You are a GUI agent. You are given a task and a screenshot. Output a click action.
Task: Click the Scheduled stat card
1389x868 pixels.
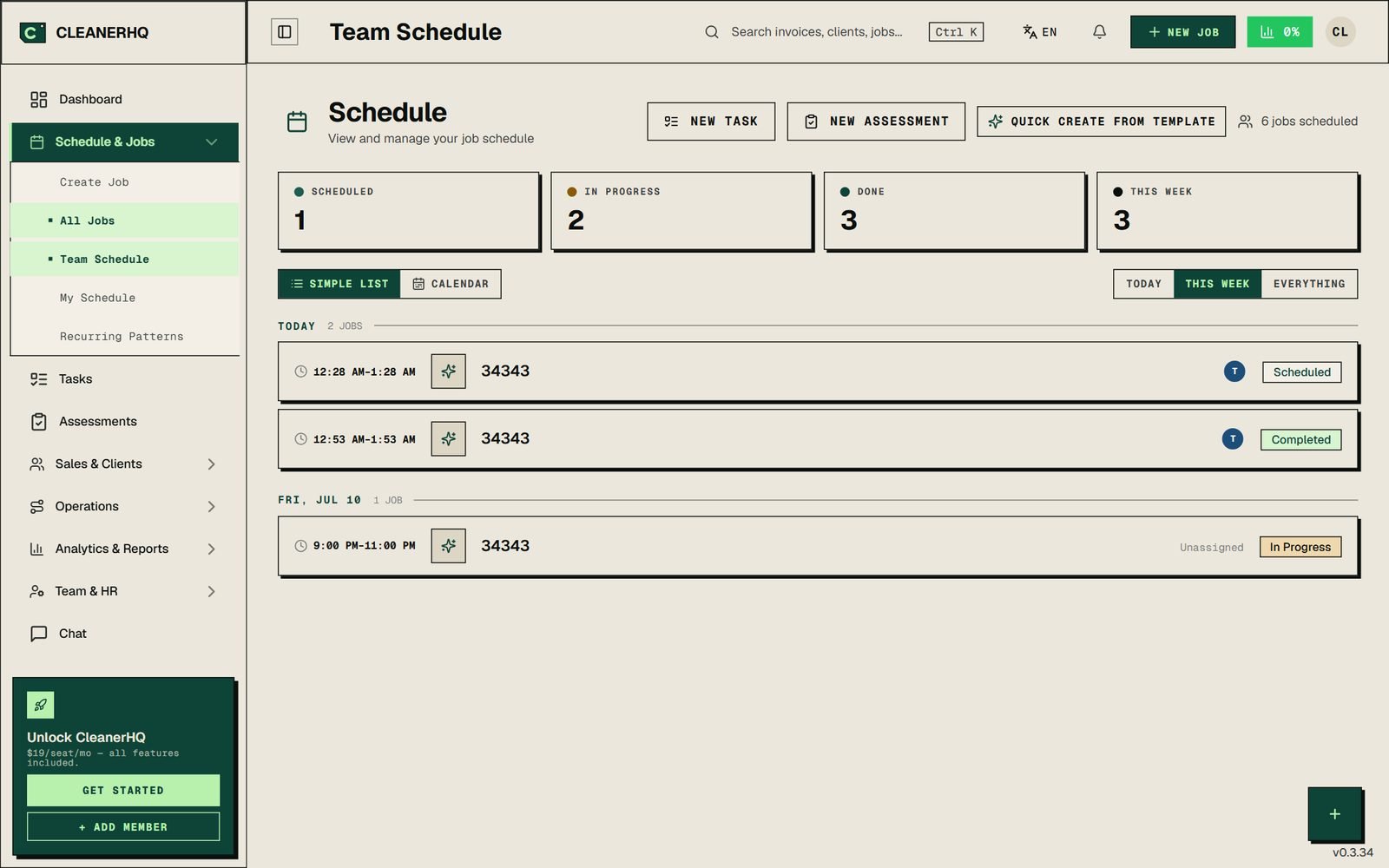pyautogui.click(x=409, y=211)
